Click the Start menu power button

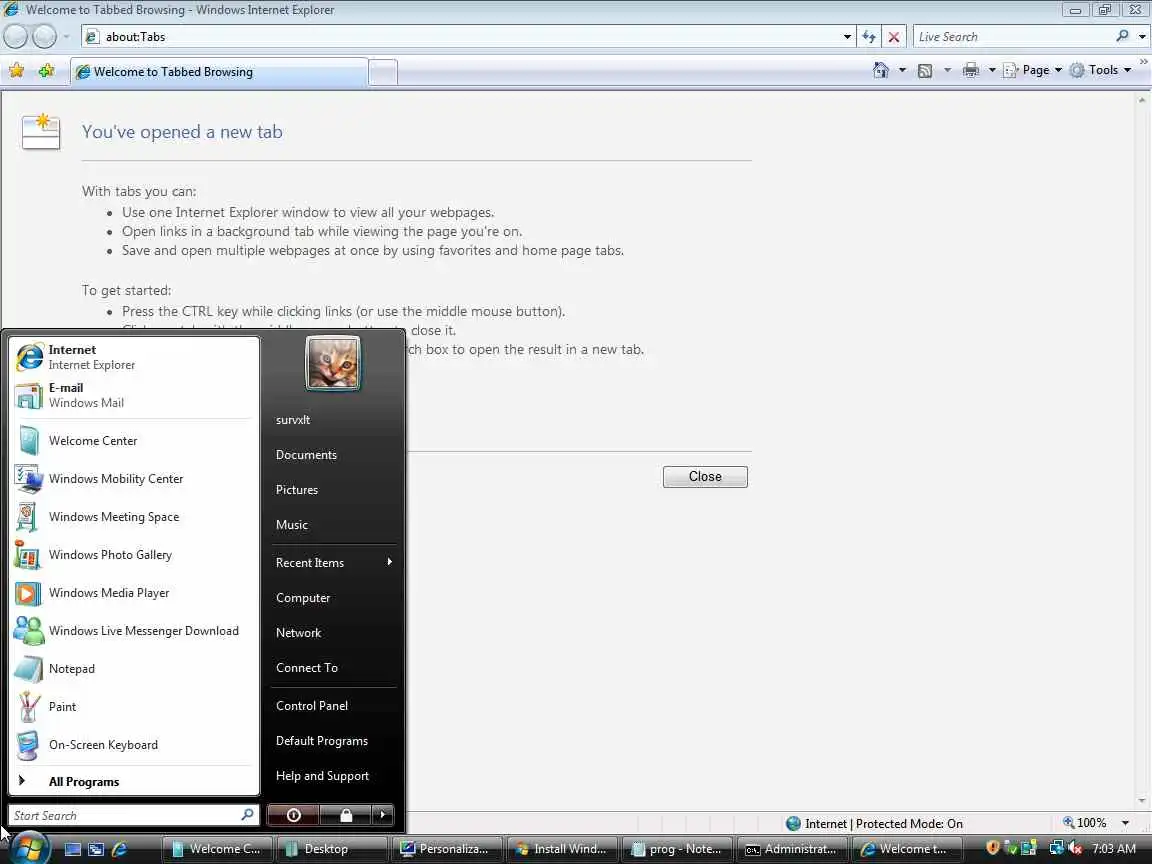(x=293, y=815)
